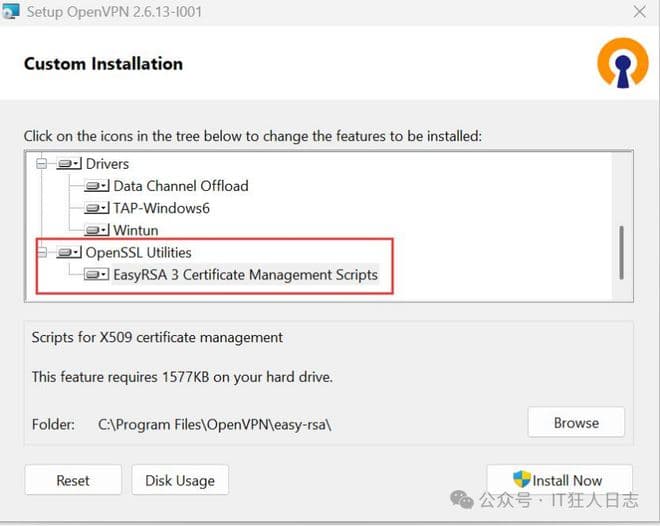Select OpenSSL Utilities feature label
Screen dimensions: 660x526
[x=138, y=252]
